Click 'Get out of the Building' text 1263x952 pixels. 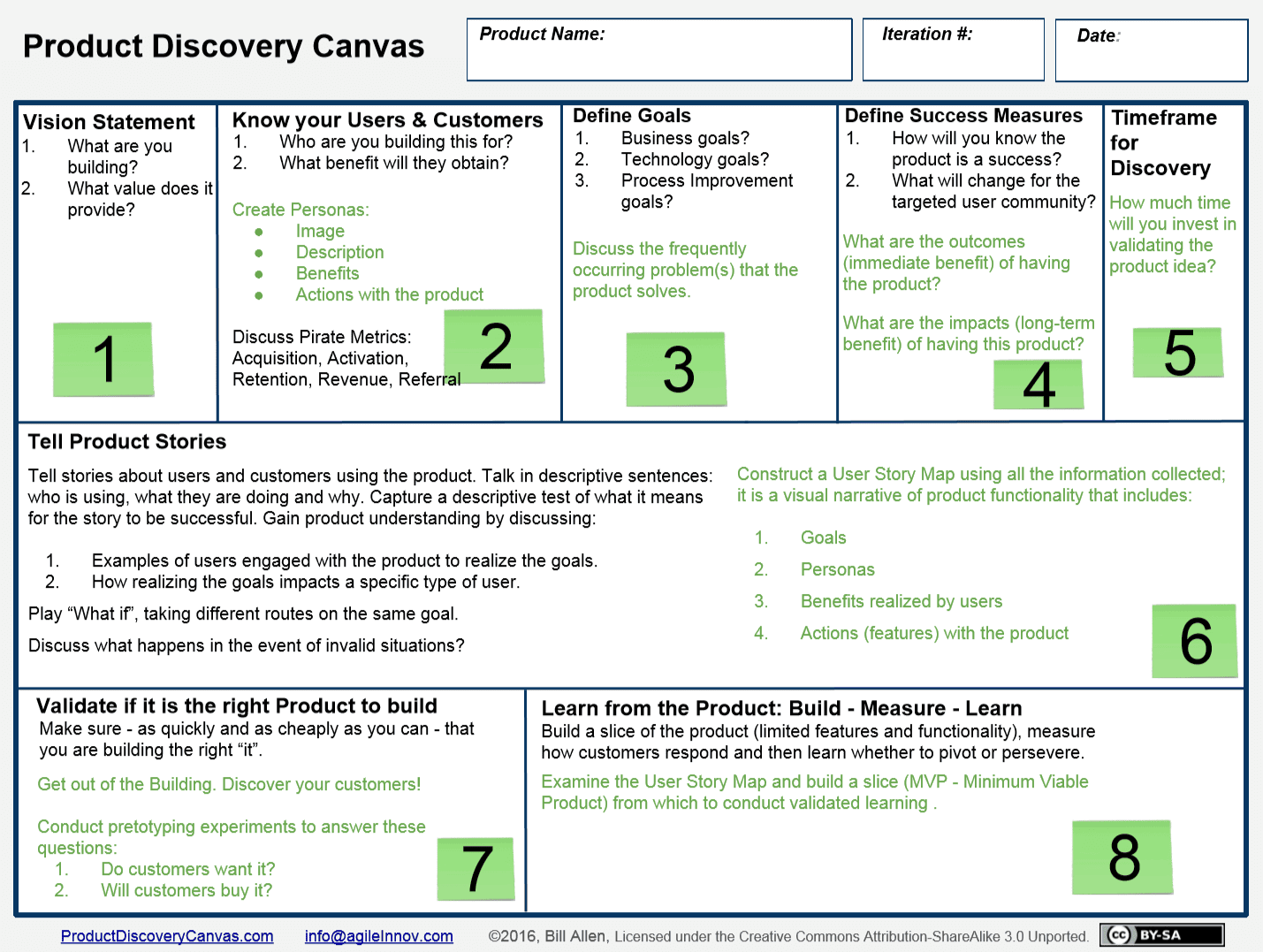point(229,784)
